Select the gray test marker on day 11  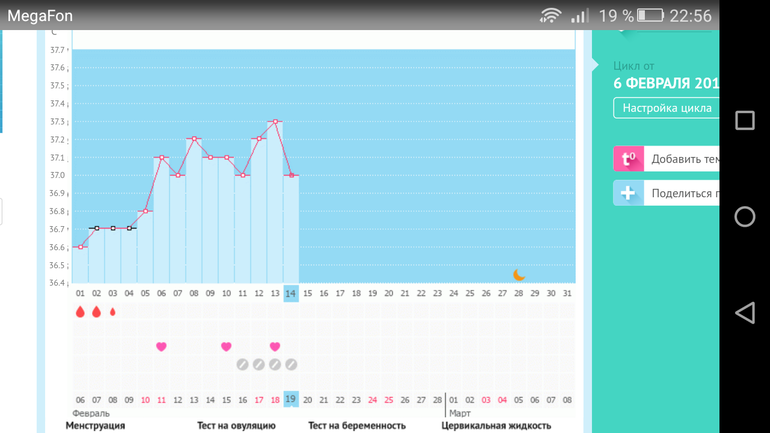tap(242, 365)
